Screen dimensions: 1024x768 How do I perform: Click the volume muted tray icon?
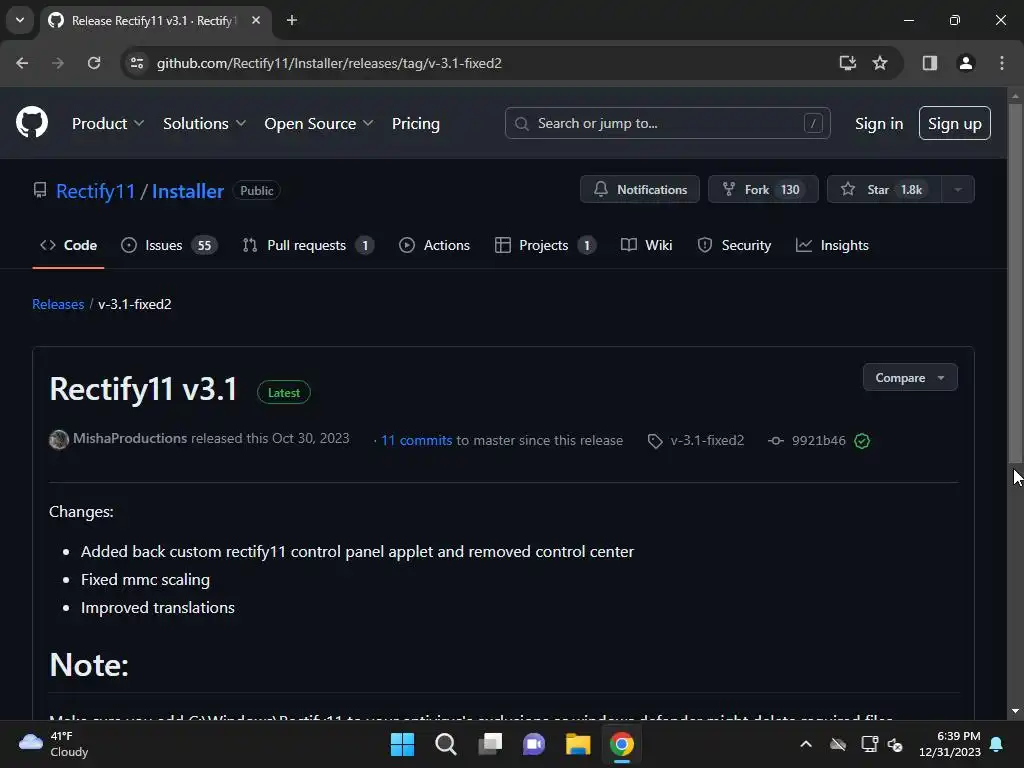tap(895, 744)
